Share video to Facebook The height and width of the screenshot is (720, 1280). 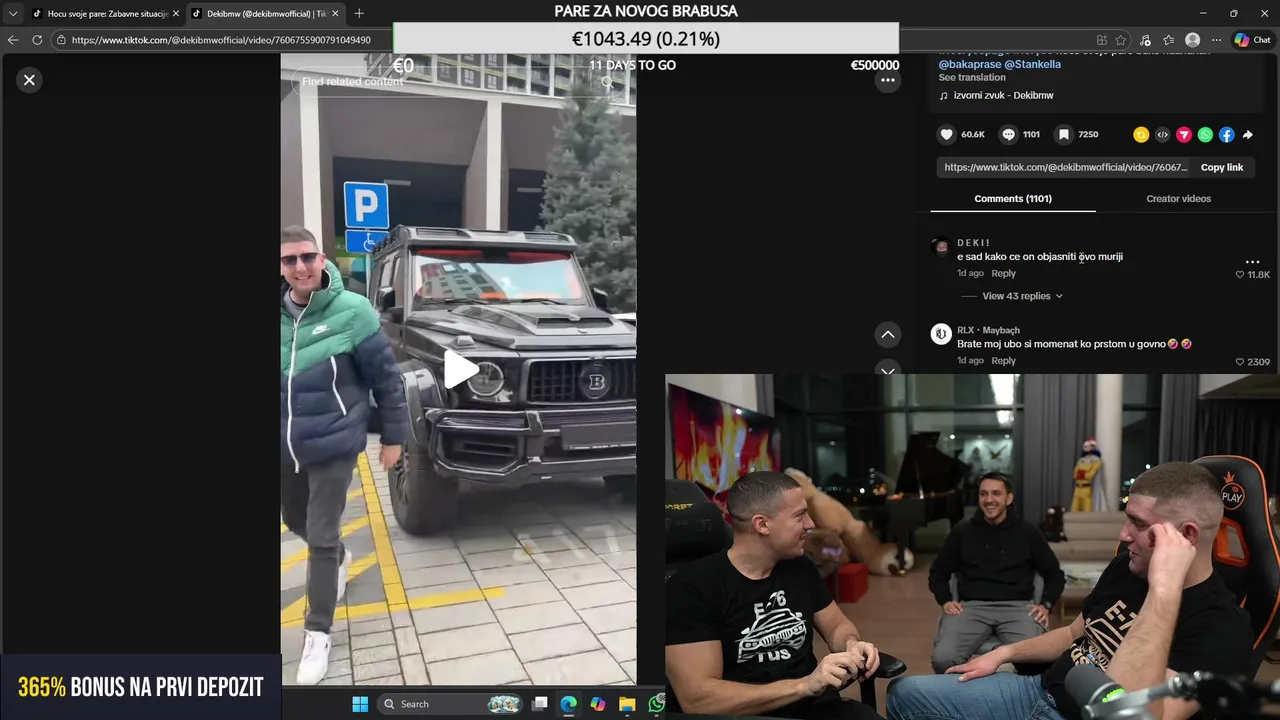1226,134
